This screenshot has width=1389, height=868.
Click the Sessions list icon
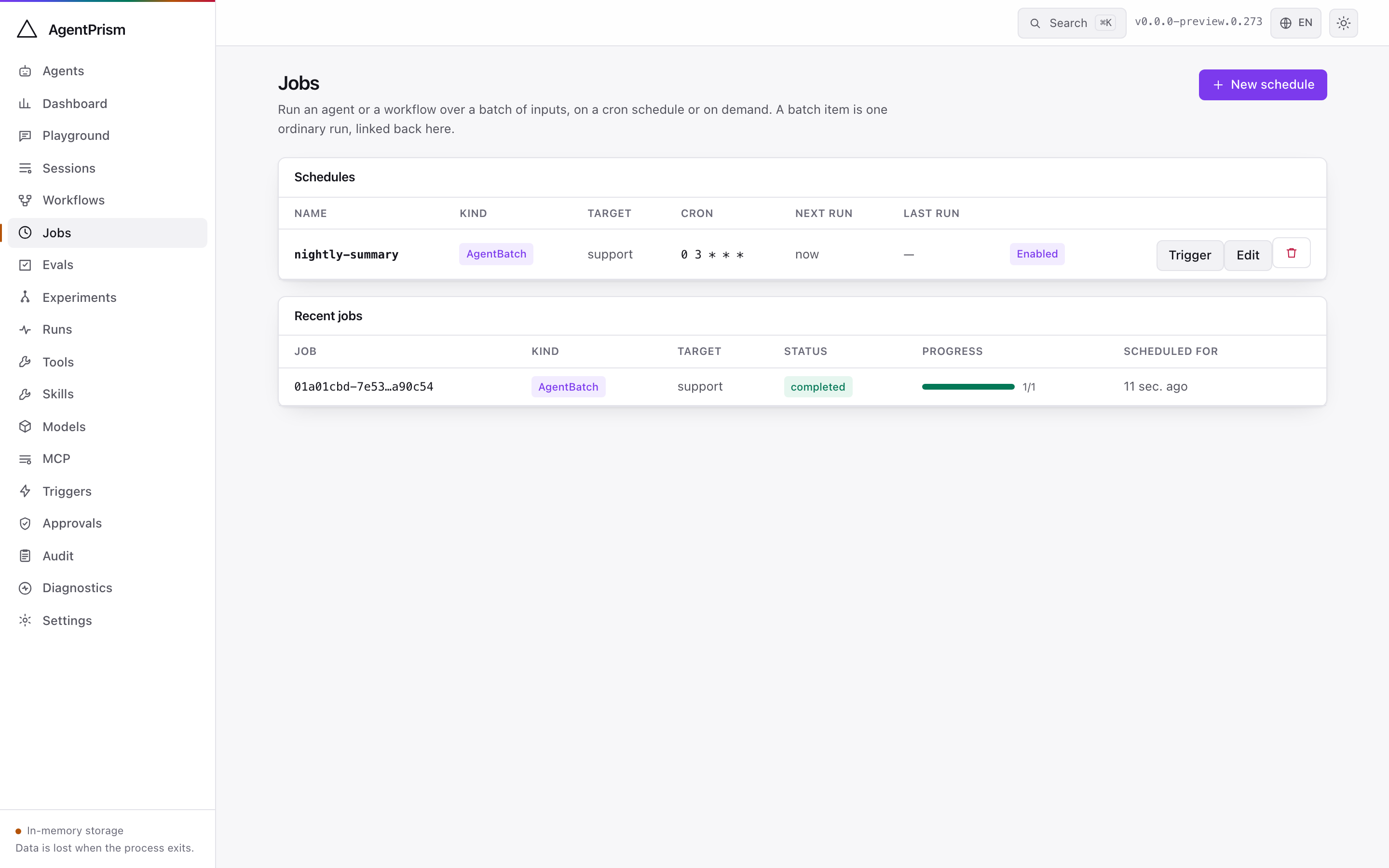pyautogui.click(x=25, y=168)
